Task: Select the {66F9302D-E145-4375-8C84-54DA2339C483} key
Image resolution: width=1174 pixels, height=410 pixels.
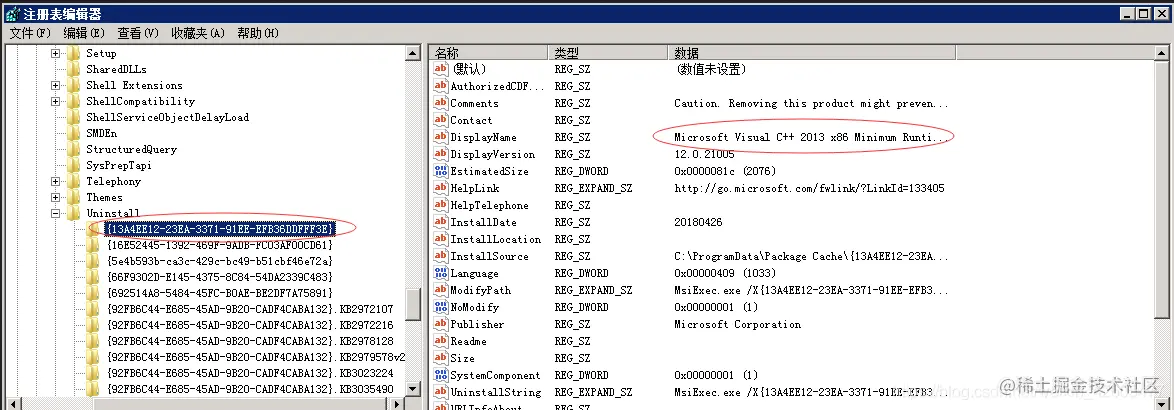Action: click(x=219, y=277)
